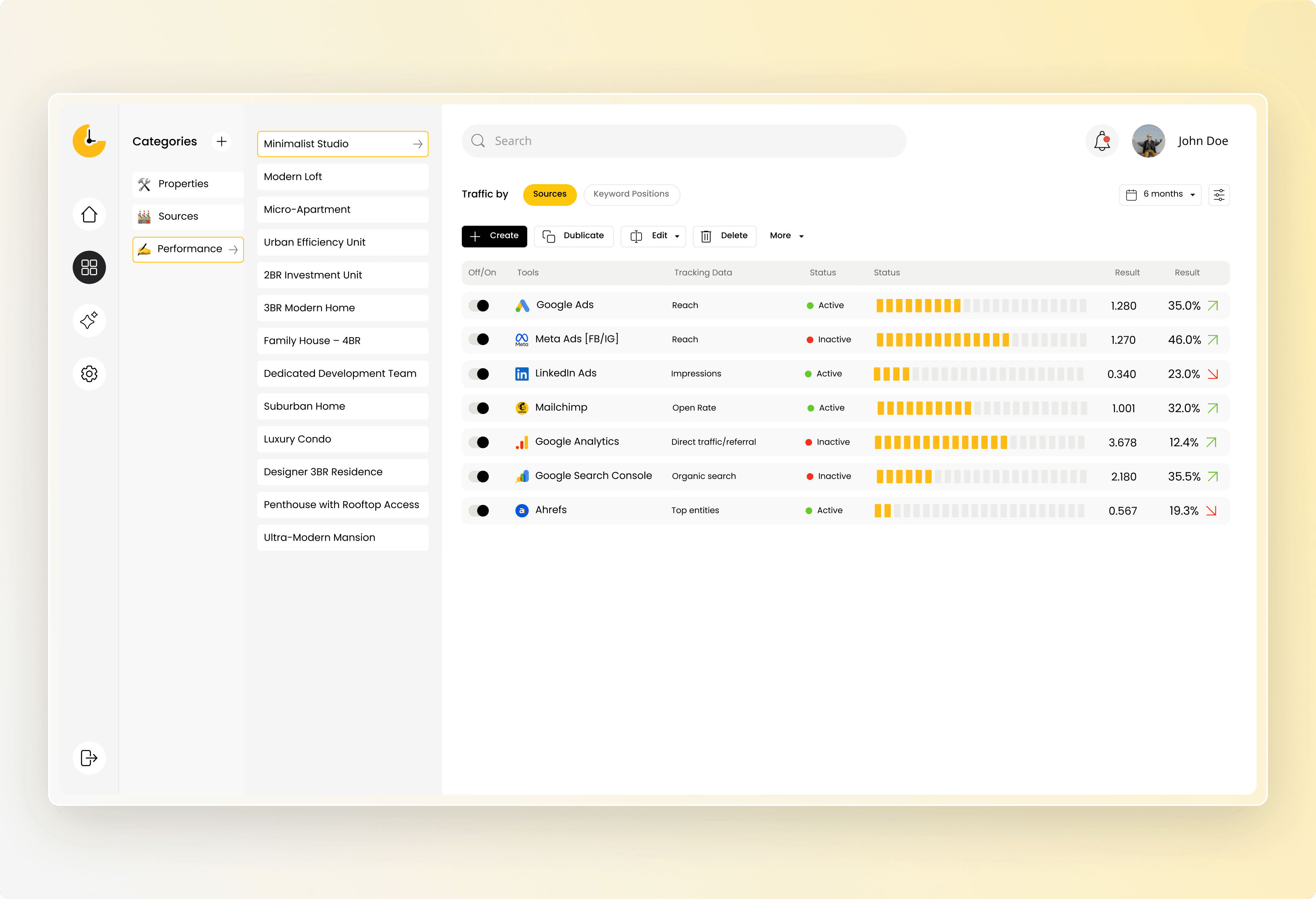Open the filter sliders icon
The width and height of the screenshot is (1316, 899).
1219,195
